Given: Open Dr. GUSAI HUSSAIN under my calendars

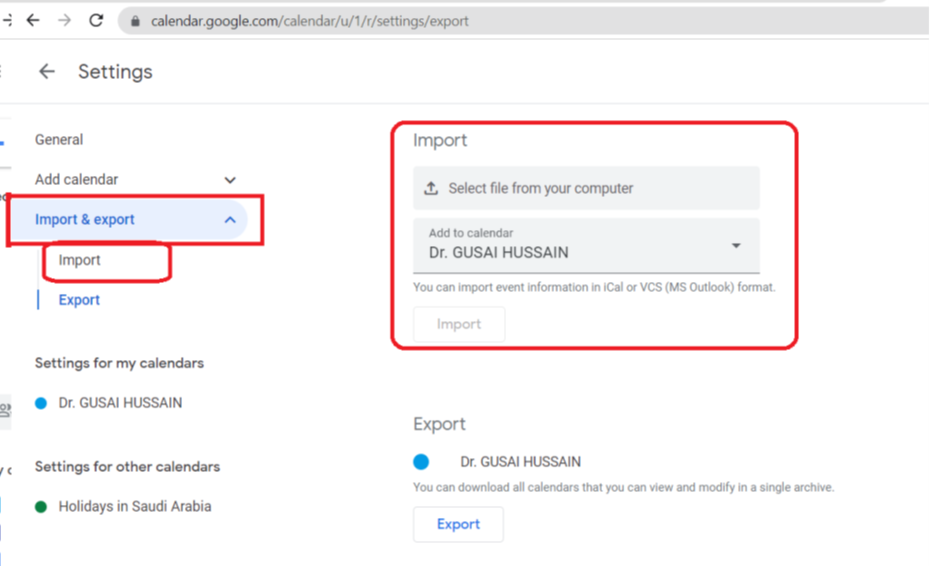Looking at the screenshot, I should click(120, 403).
